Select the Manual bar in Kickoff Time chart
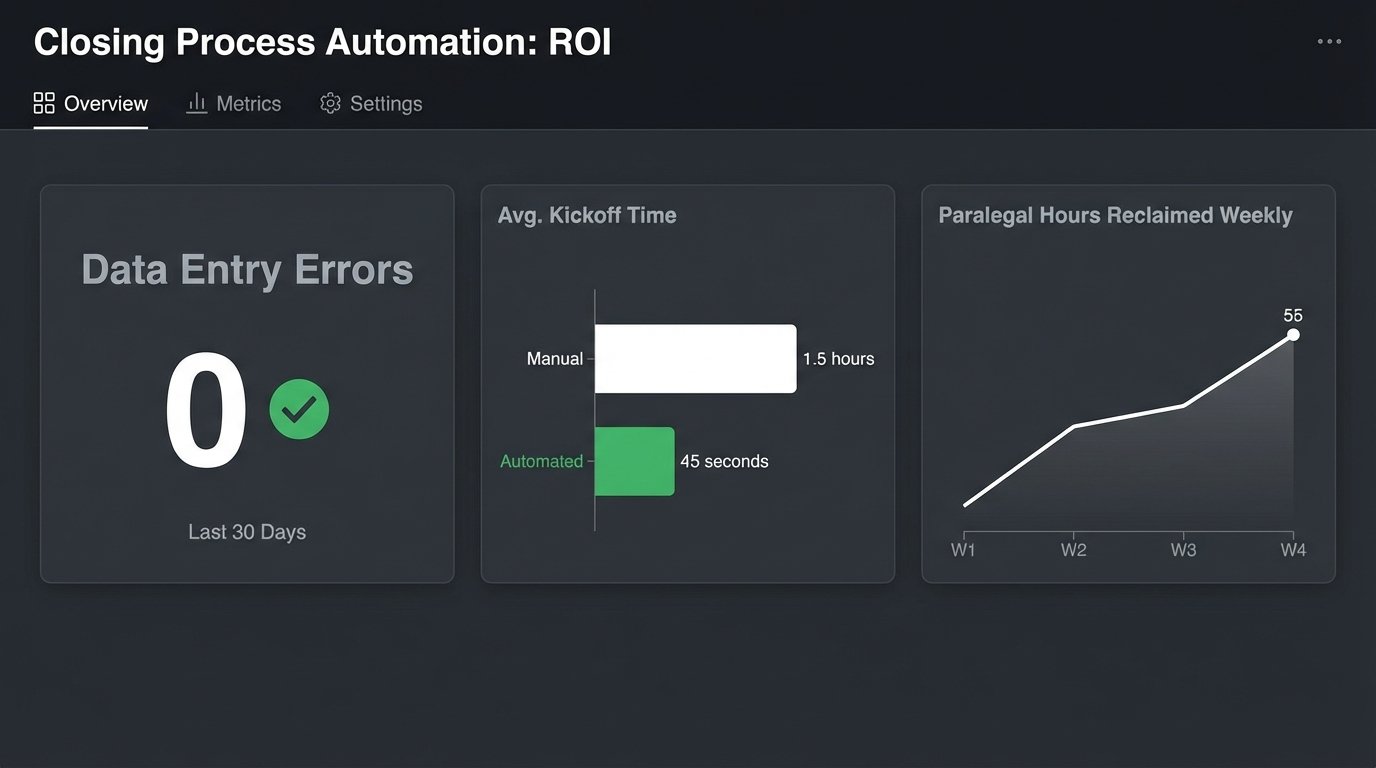This screenshot has height=768, width=1376. [694, 358]
